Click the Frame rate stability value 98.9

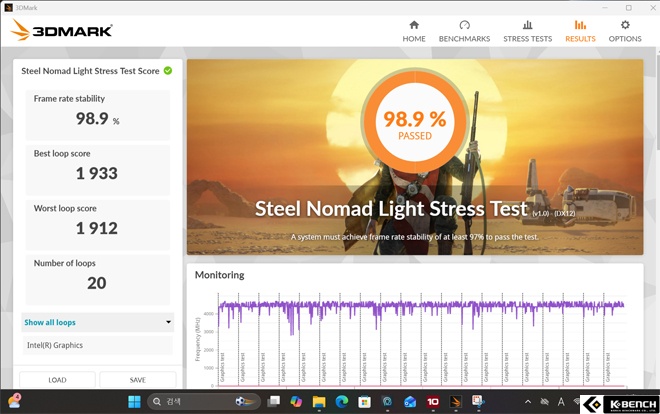(92, 119)
